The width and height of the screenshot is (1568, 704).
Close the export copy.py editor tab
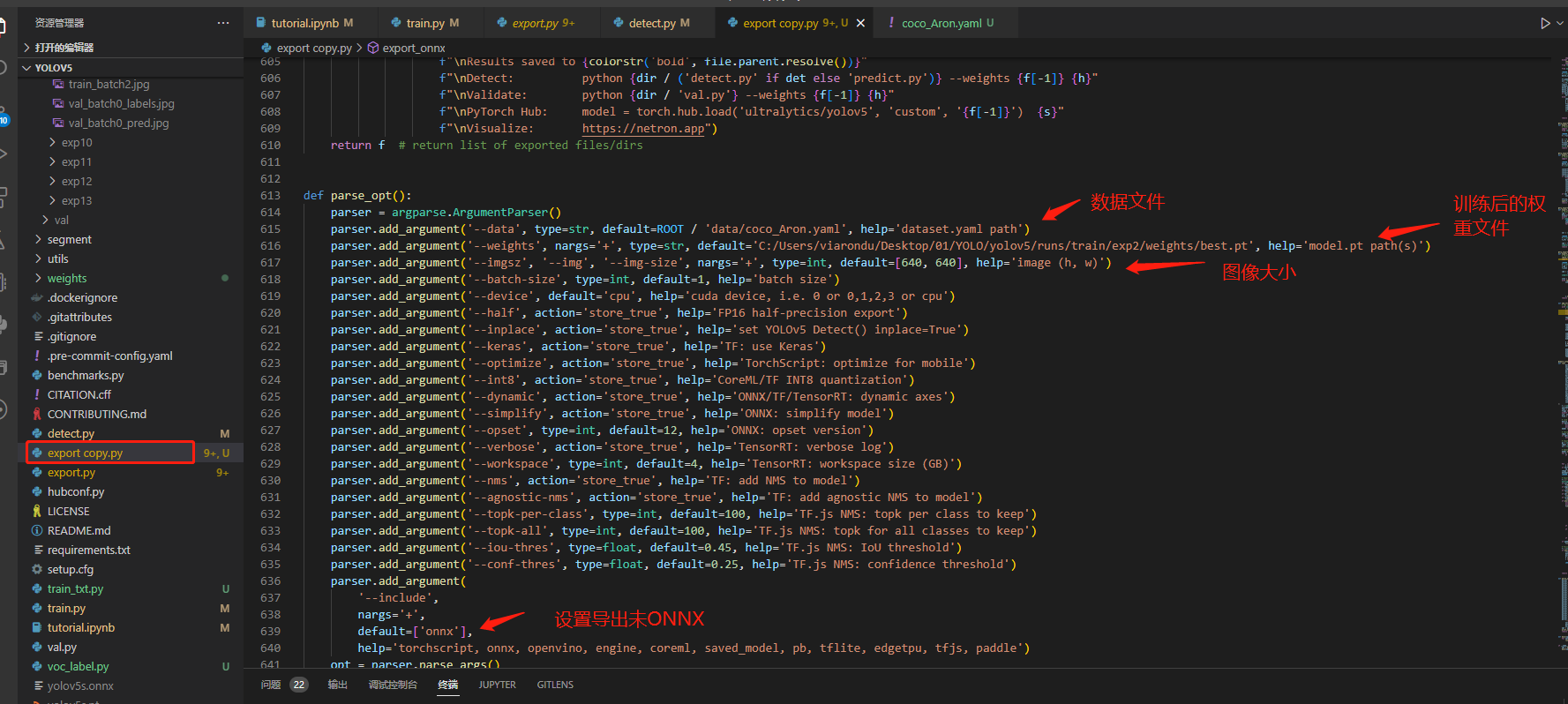pos(860,23)
